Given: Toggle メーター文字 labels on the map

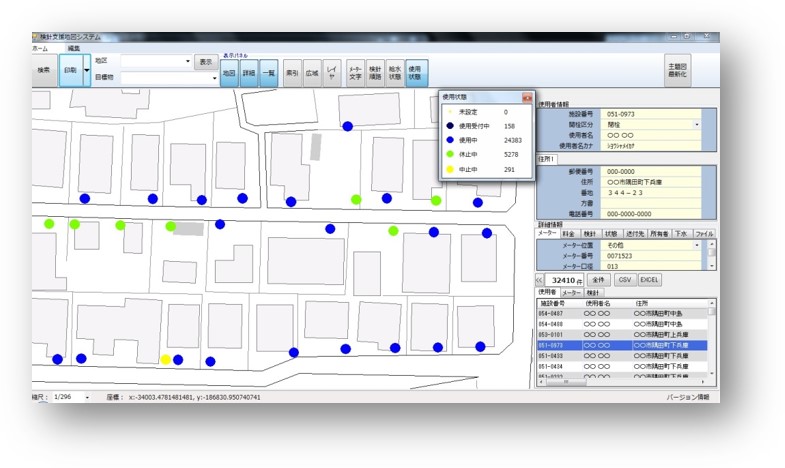Looking at the screenshot, I should (x=355, y=73).
